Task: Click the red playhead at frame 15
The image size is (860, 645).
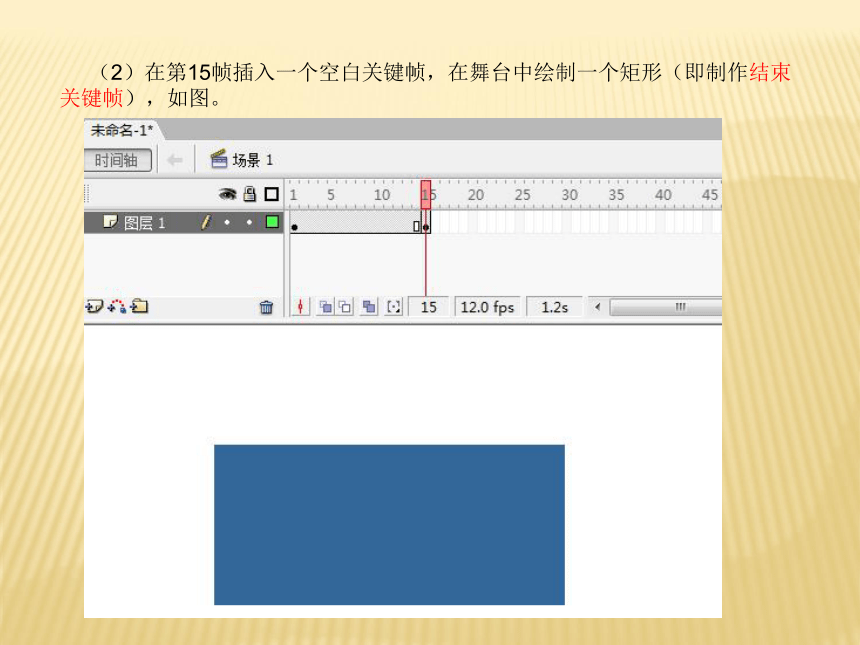Action: (x=426, y=195)
